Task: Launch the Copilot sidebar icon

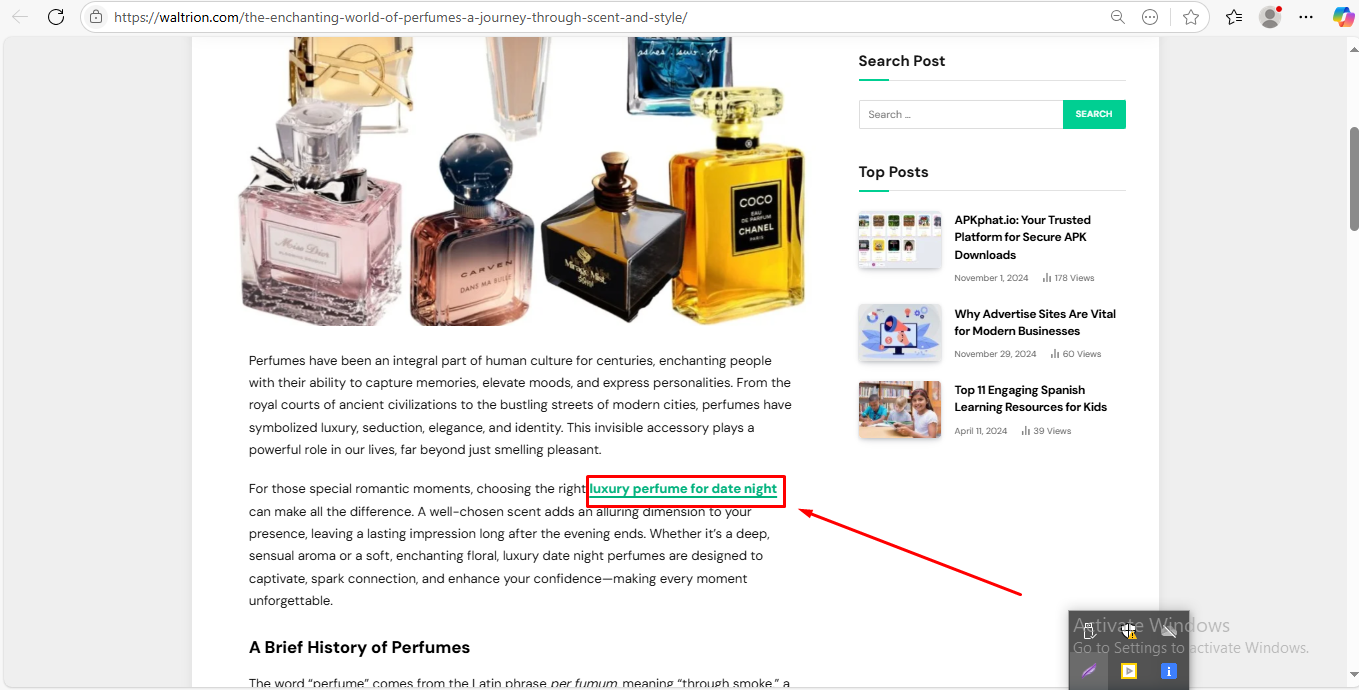Action: click(x=1343, y=17)
